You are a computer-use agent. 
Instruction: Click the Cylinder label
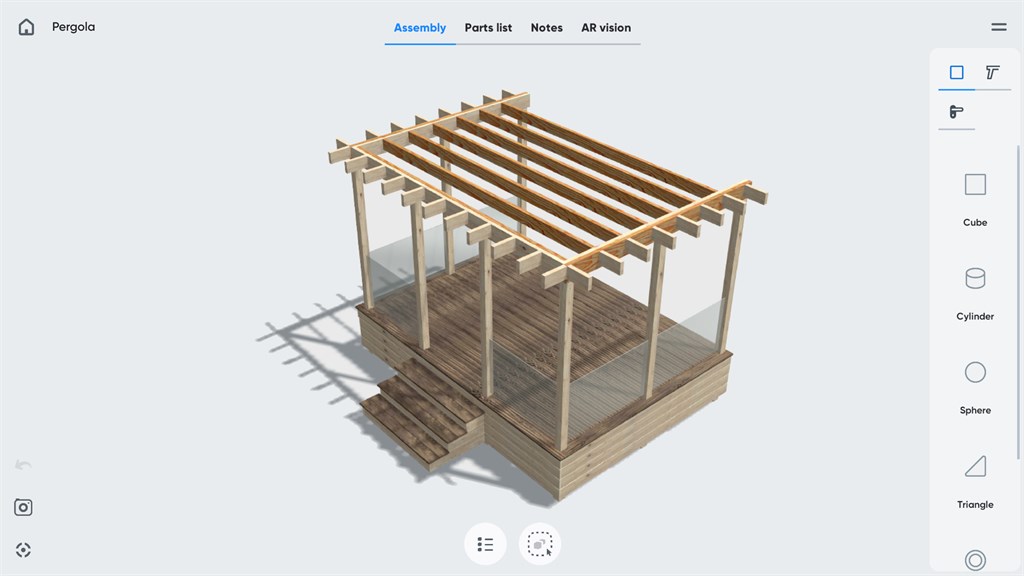coord(975,317)
